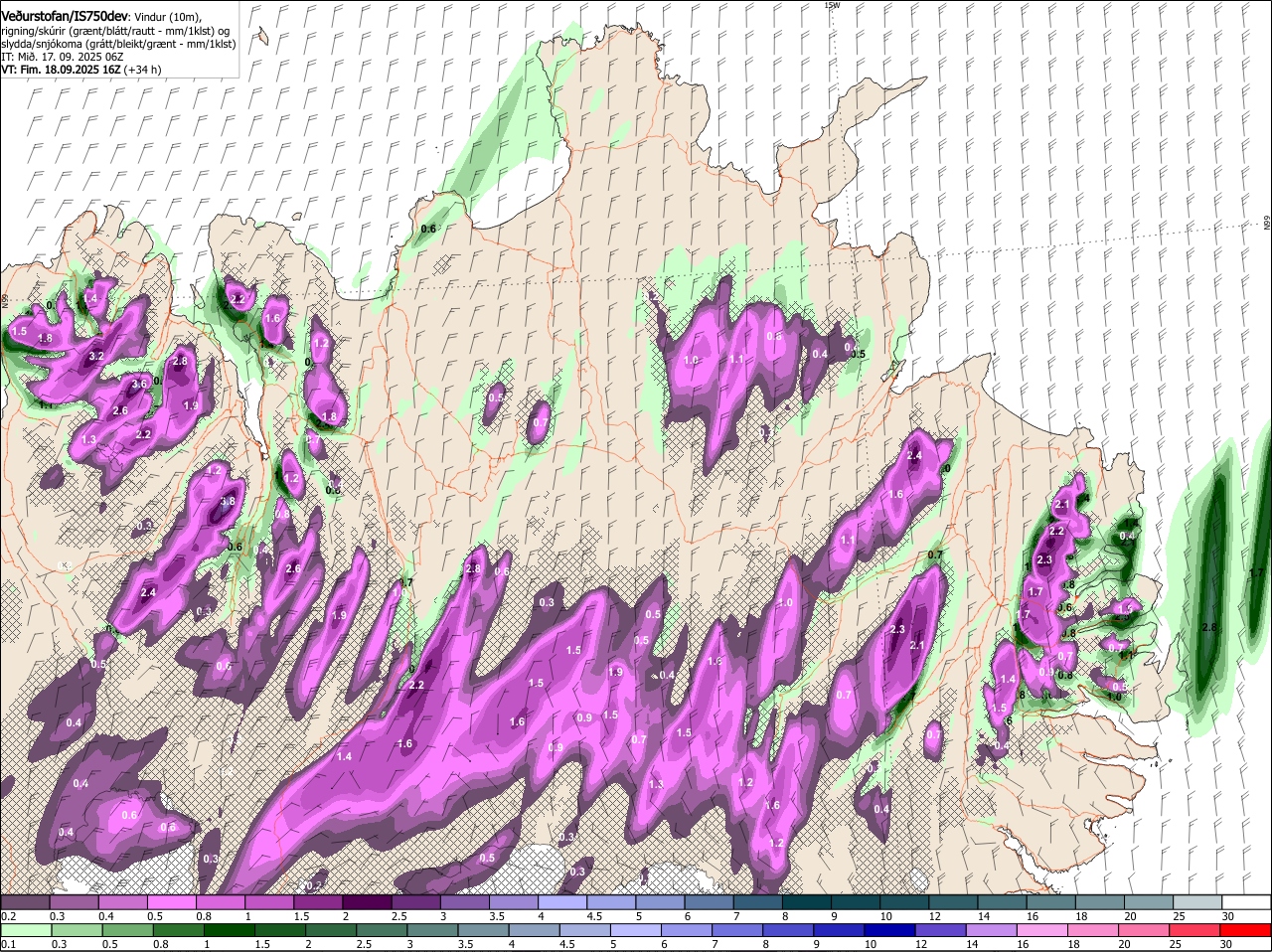Click the light gray 25–30 snow legend swatch
Screen dimensions: 1272x952
[x=1197, y=901]
